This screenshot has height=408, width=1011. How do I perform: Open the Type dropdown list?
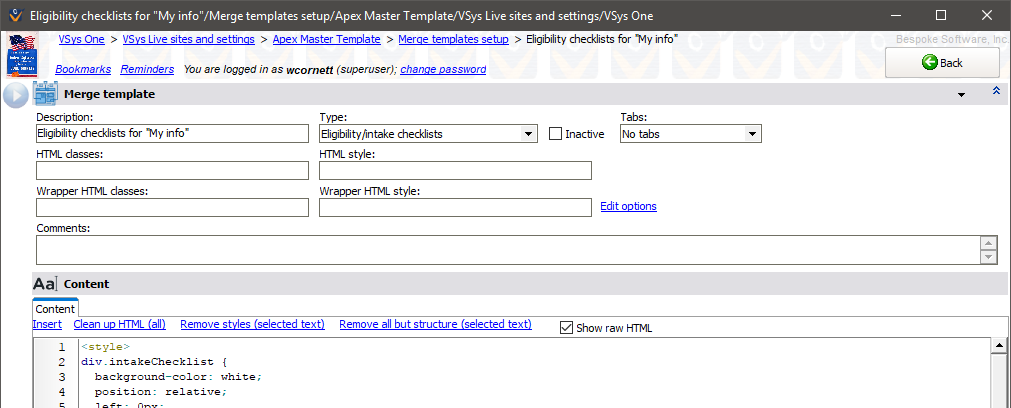pyautogui.click(x=528, y=134)
